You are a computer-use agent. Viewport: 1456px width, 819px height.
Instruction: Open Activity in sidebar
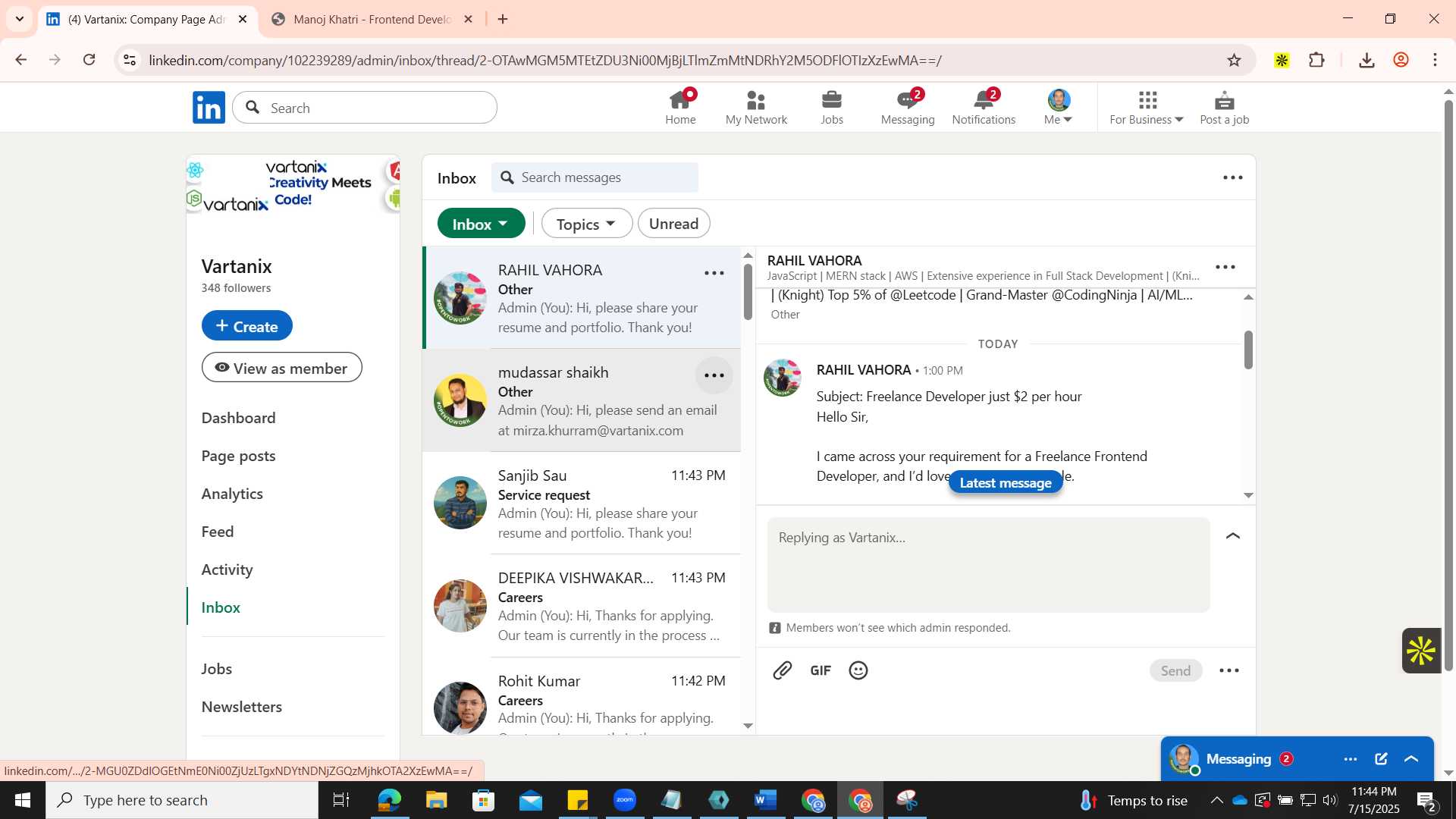(x=227, y=570)
